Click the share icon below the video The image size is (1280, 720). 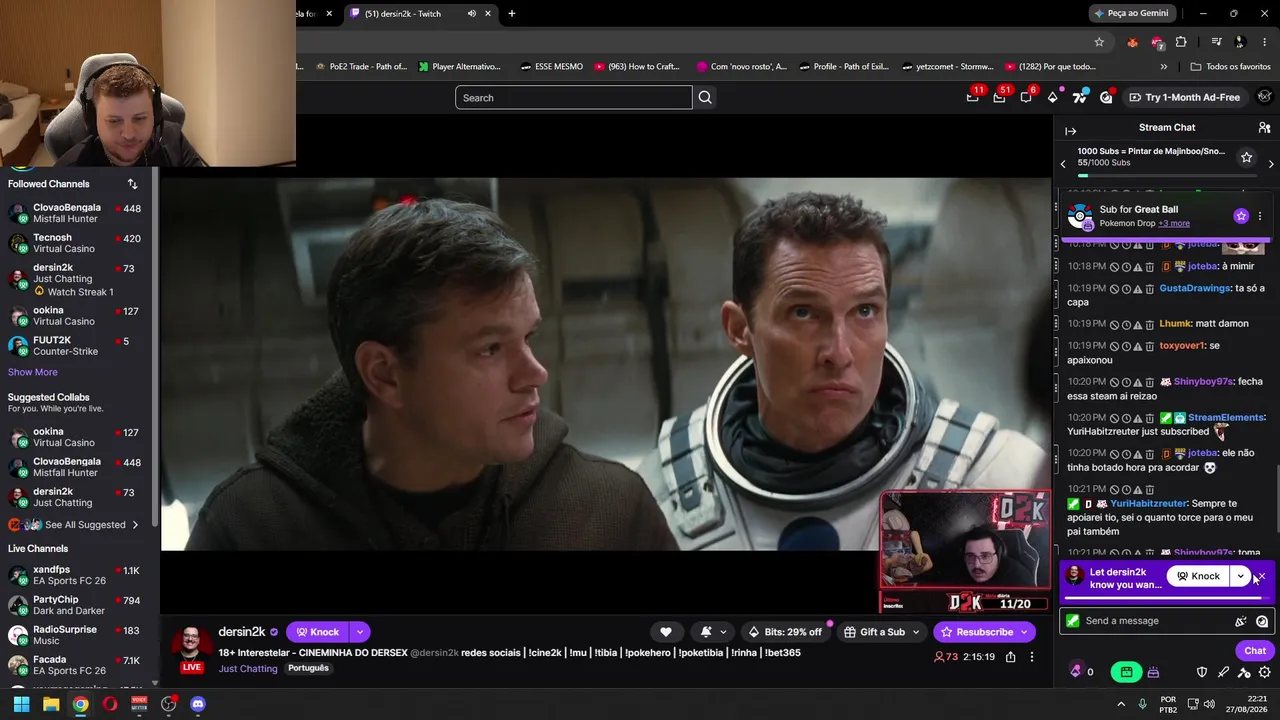[1010, 657]
